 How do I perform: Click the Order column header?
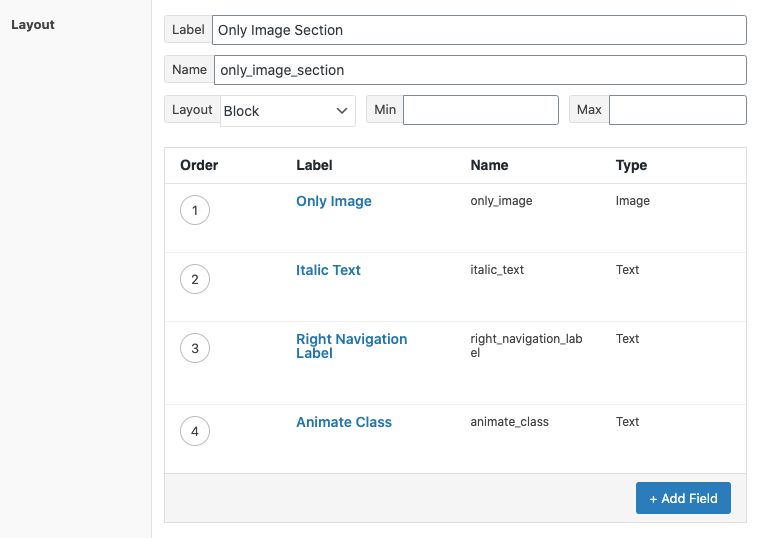point(199,165)
